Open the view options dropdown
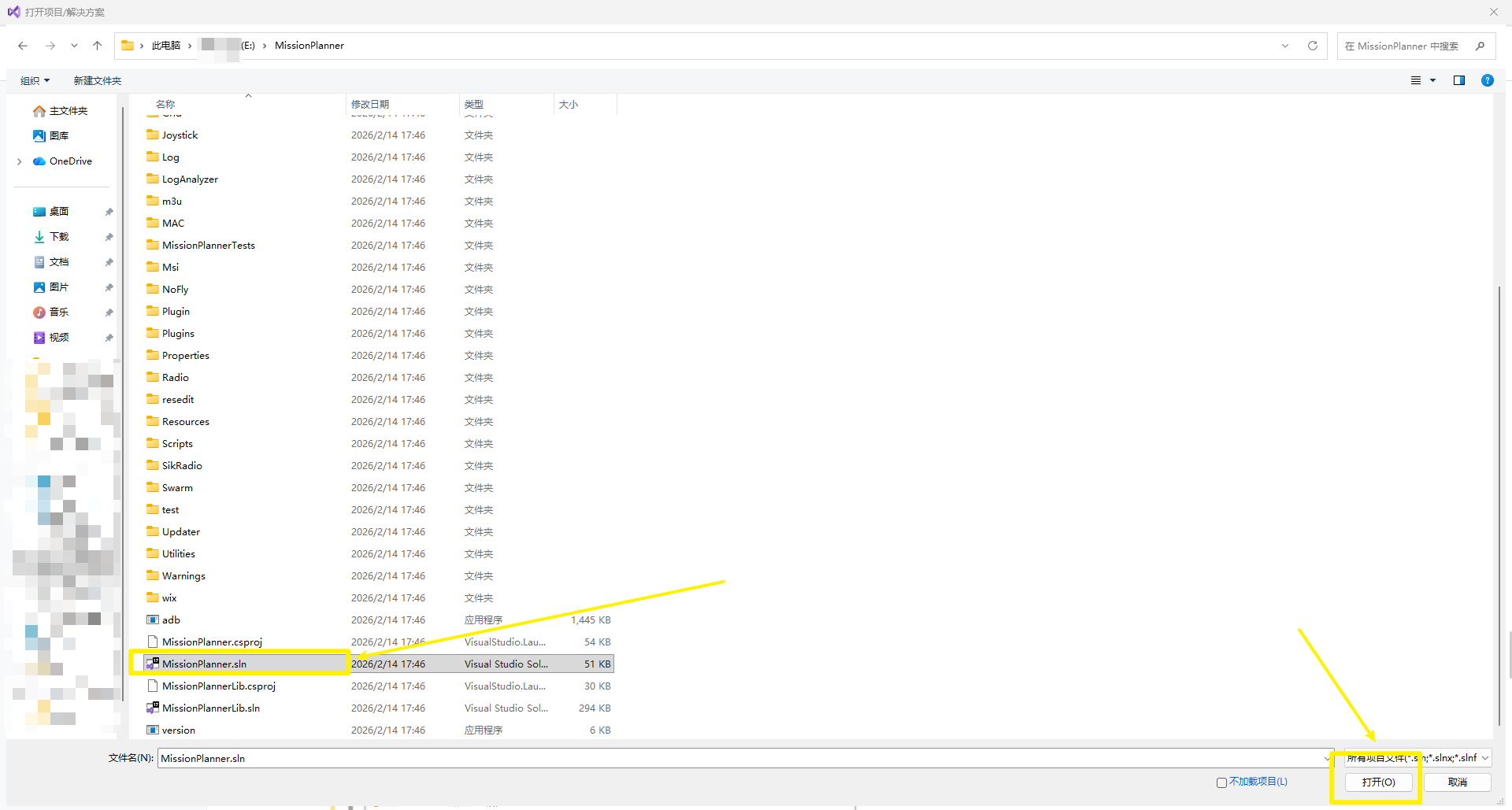Viewport: 1512px width, 810px height. (1432, 80)
